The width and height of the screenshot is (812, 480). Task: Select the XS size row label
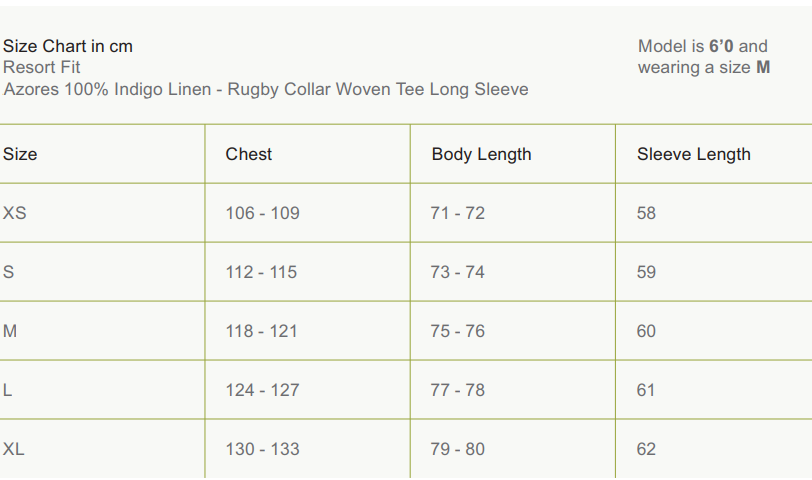coord(15,213)
